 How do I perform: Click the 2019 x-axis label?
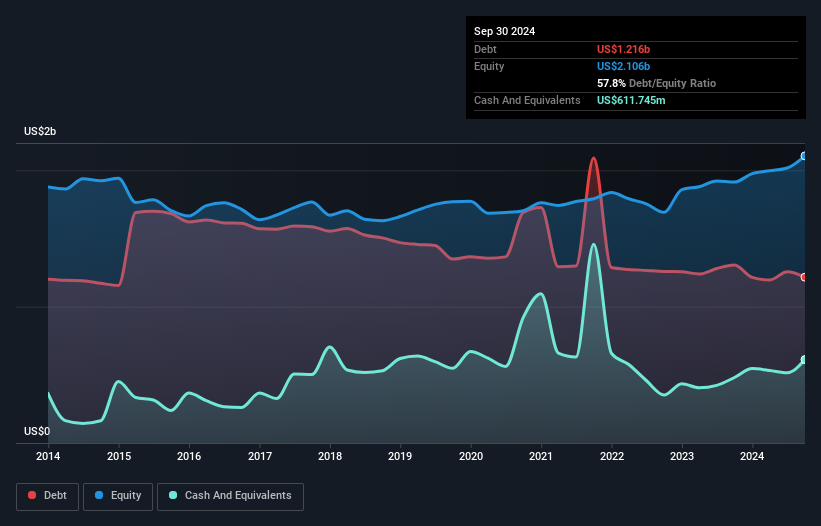pos(400,456)
